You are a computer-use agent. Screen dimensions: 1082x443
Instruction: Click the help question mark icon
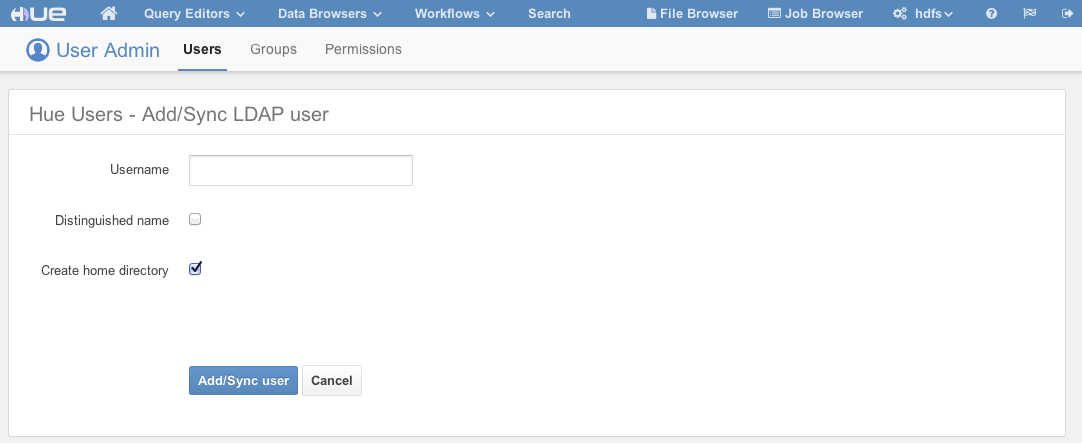[x=991, y=14]
